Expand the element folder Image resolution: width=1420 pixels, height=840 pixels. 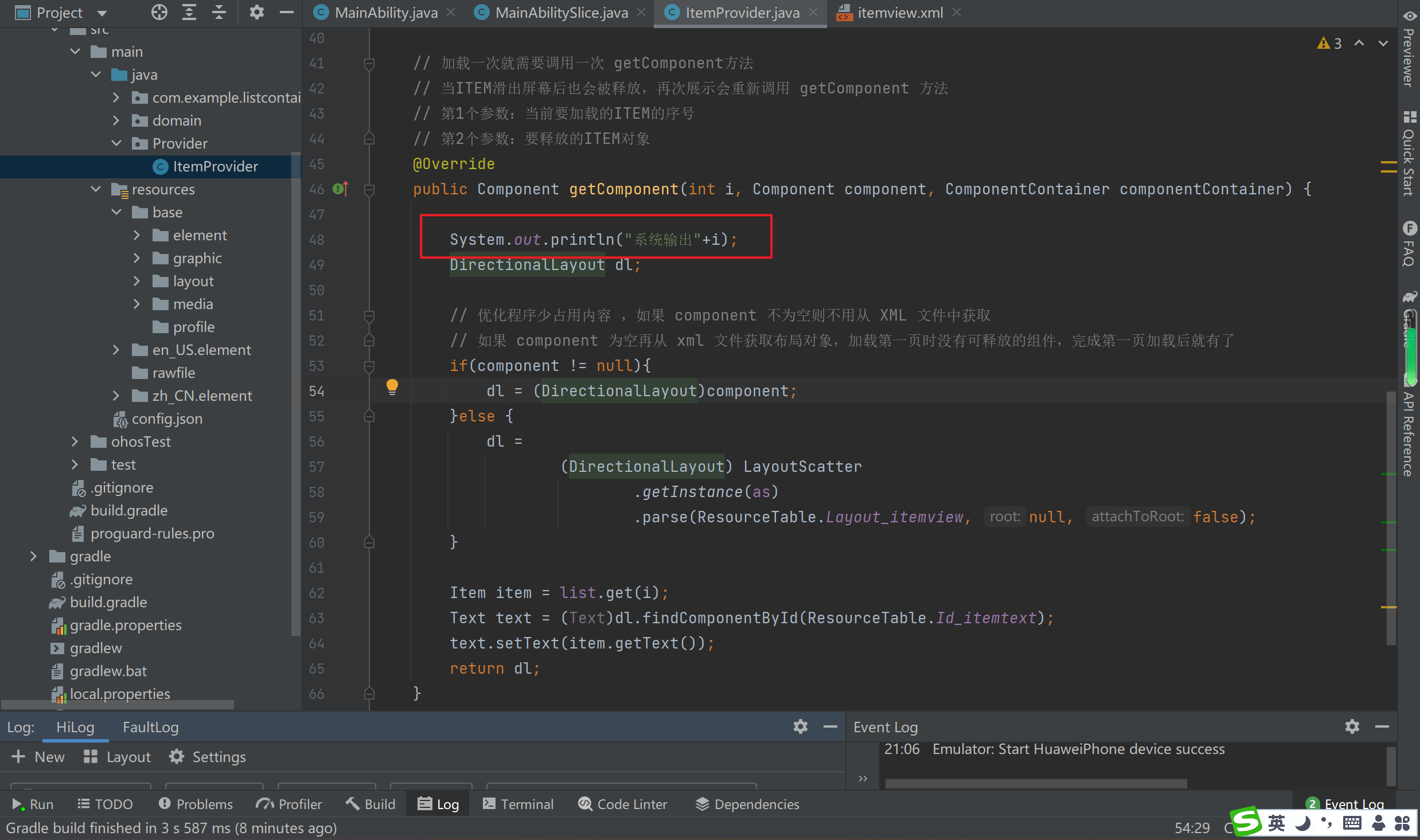[137, 235]
